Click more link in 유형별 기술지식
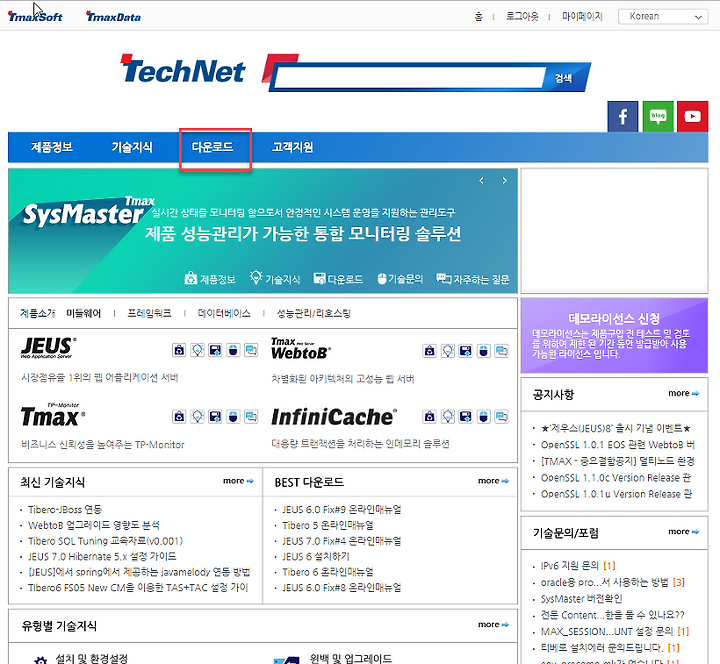 click(493, 625)
